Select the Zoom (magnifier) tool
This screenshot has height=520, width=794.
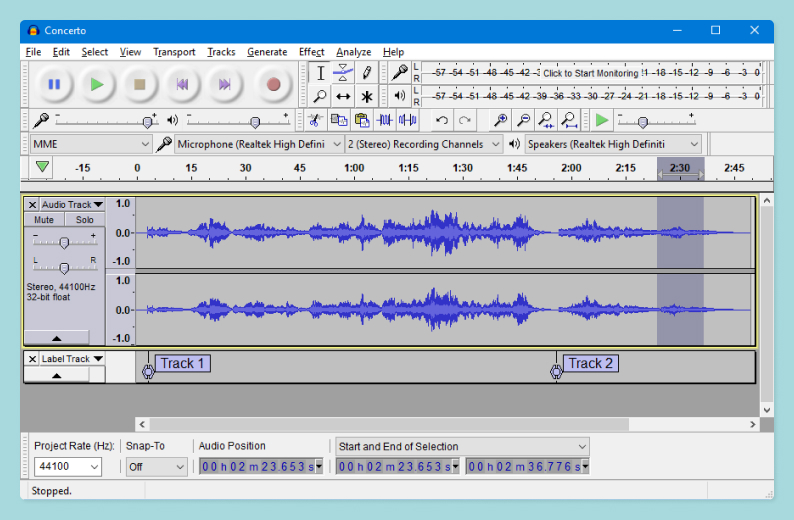(320, 96)
